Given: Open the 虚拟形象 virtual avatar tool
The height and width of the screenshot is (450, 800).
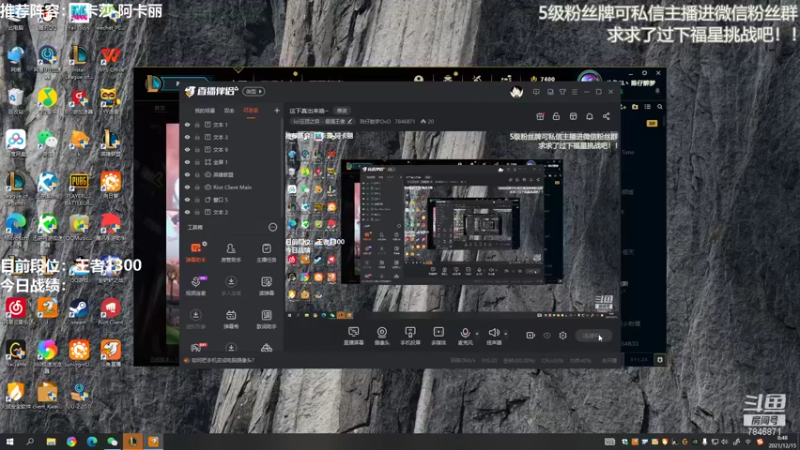Looking at the screenshot, I should (195, 319).
